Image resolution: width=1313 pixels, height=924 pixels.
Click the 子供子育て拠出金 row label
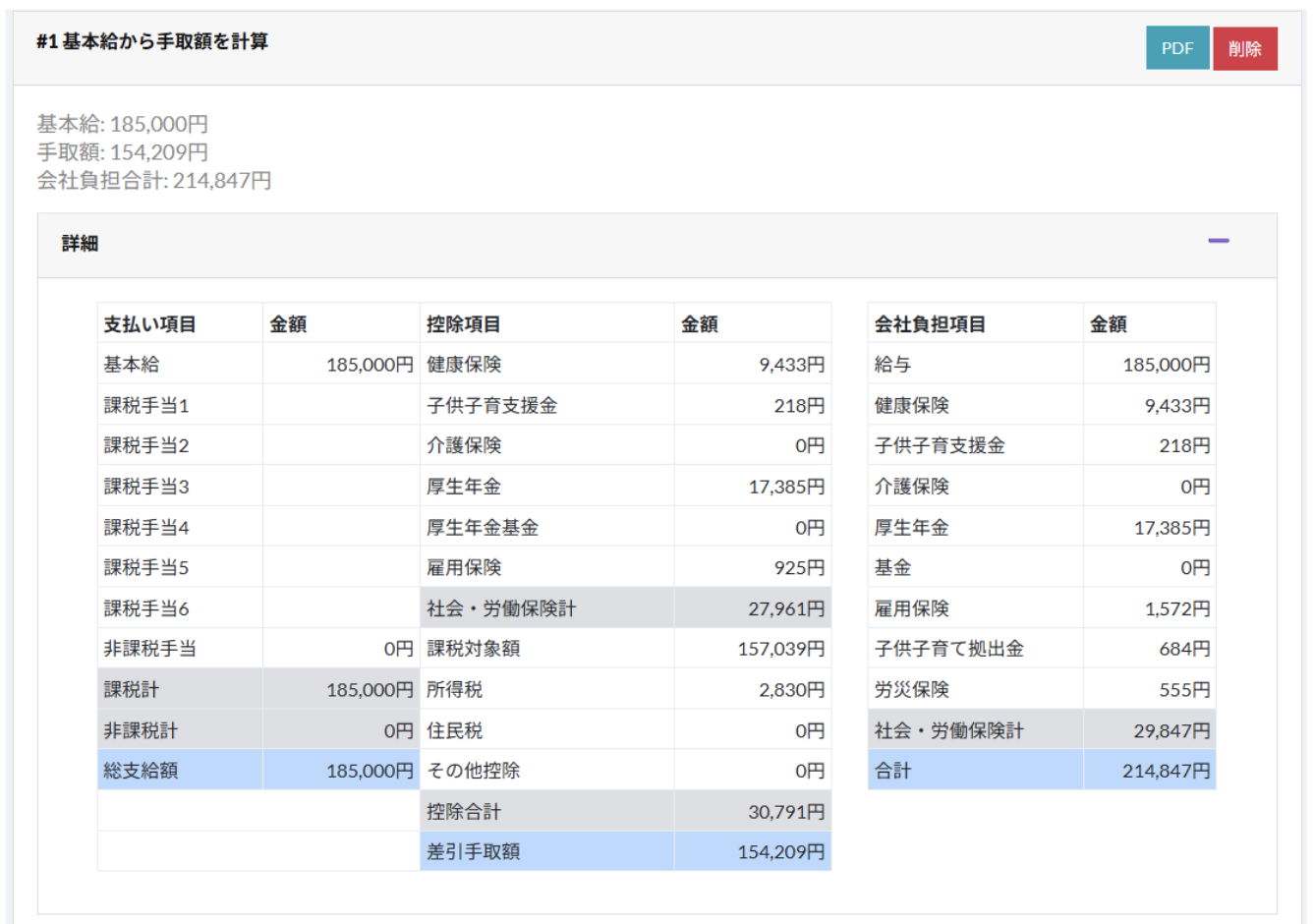tap(948, 649)
